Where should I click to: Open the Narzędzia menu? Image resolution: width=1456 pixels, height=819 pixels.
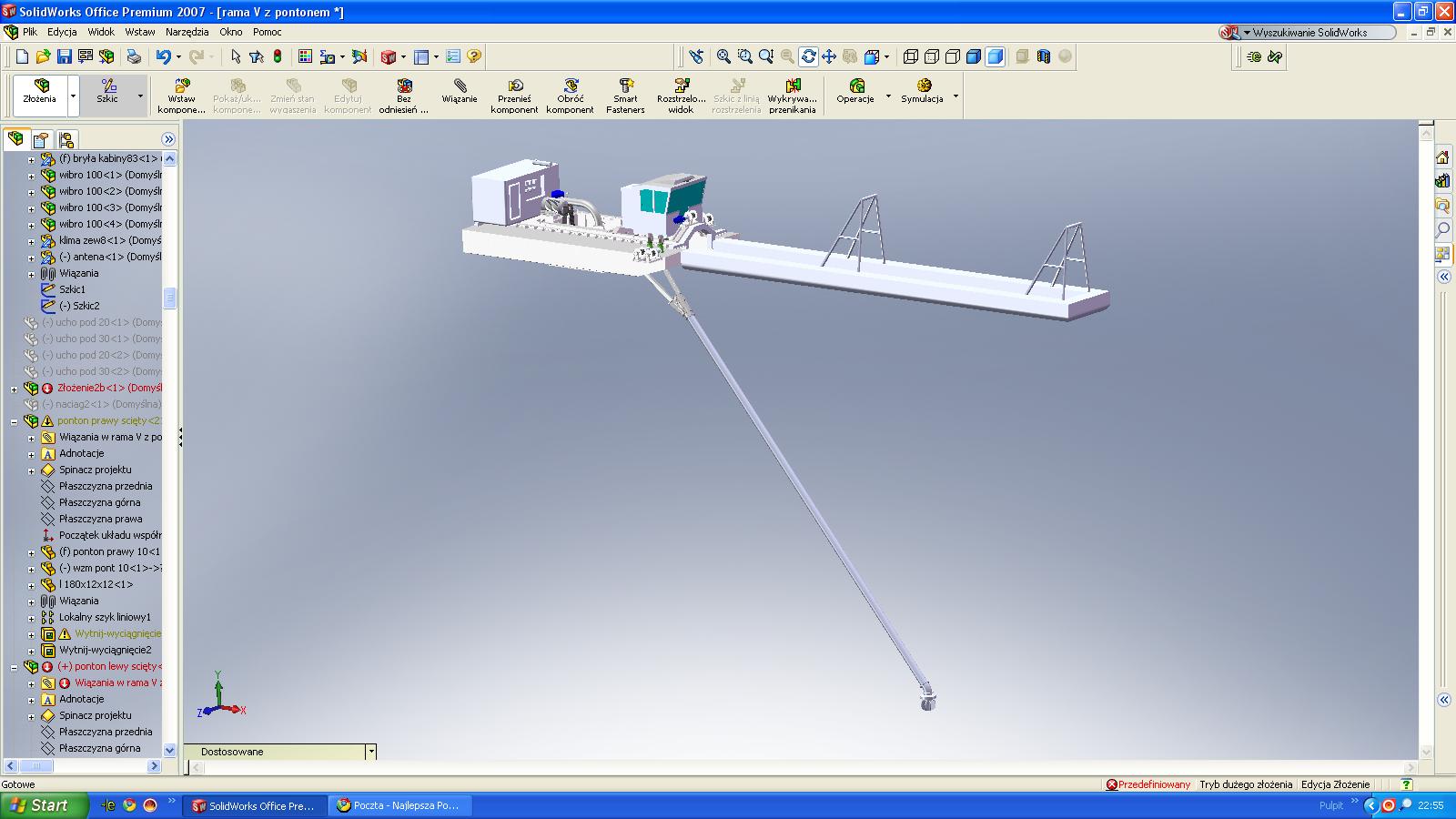[x=187, y=32]
